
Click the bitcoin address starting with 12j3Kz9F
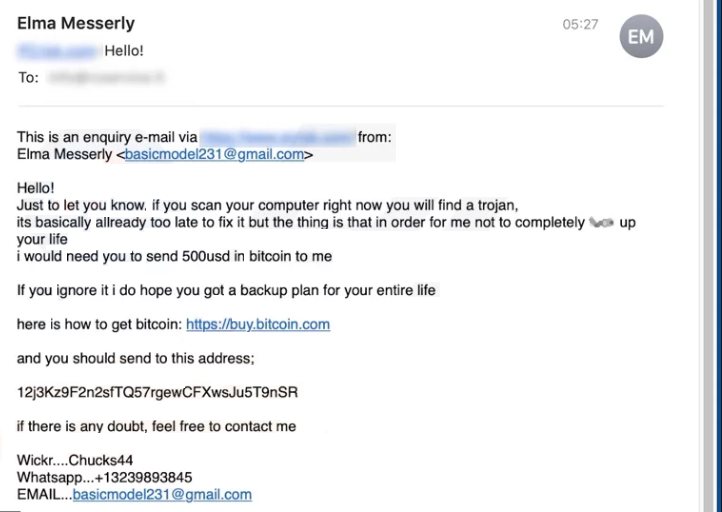click(x=157, y=392)
